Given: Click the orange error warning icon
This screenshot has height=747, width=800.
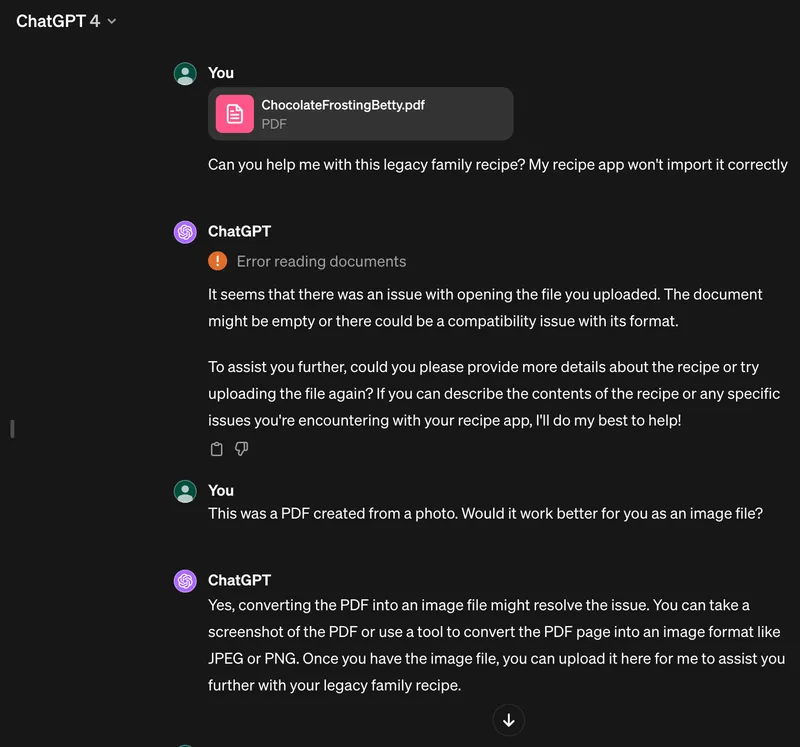Looking at the screenshot, I should pos(217,261).
